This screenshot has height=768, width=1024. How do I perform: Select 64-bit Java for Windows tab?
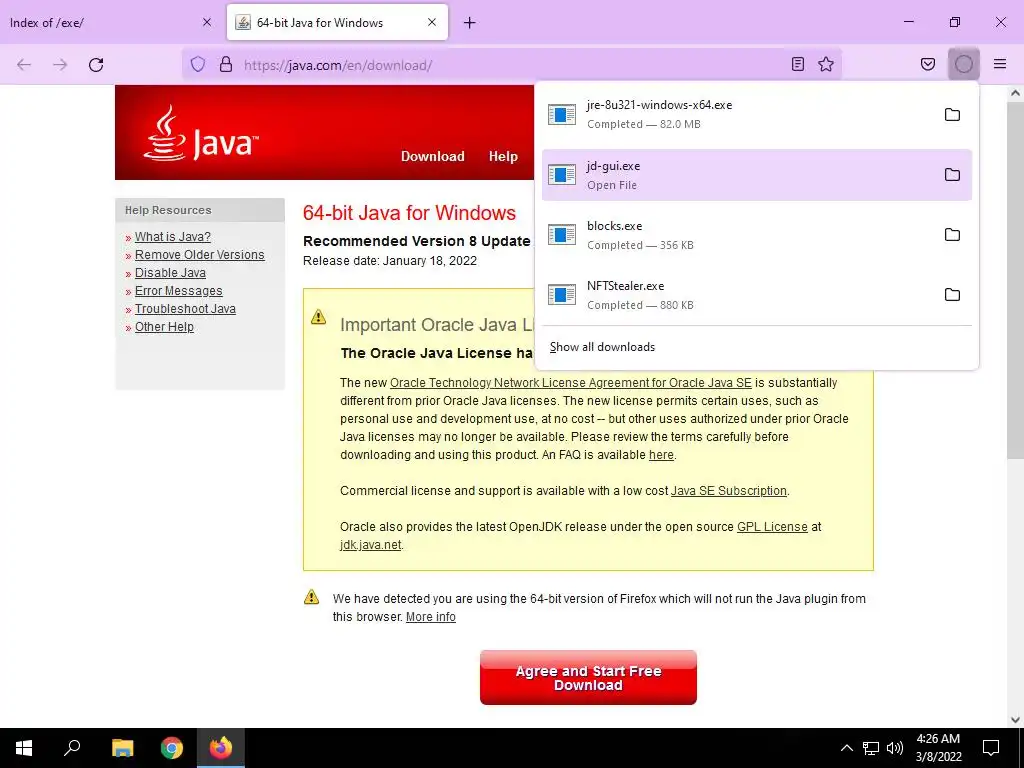pyautogui.click(x=337, y=22)
